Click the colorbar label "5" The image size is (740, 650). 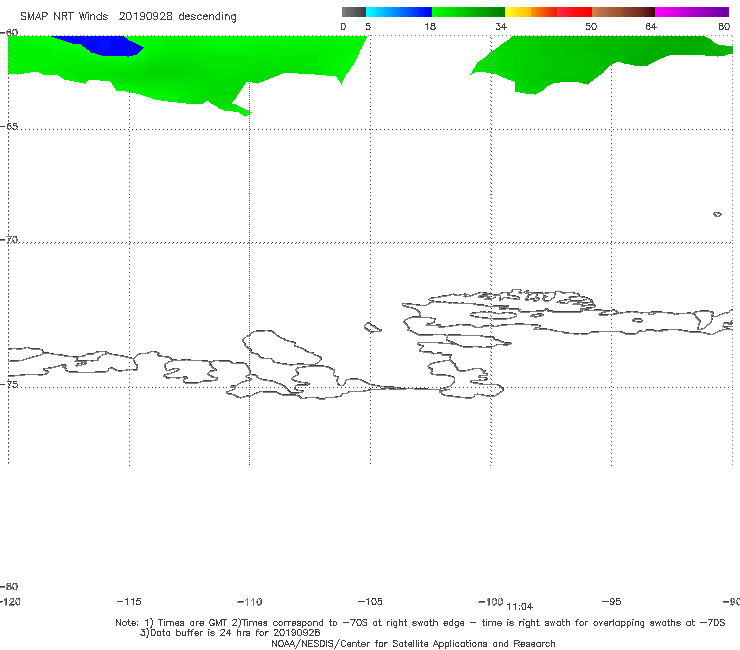click(368, 27)
